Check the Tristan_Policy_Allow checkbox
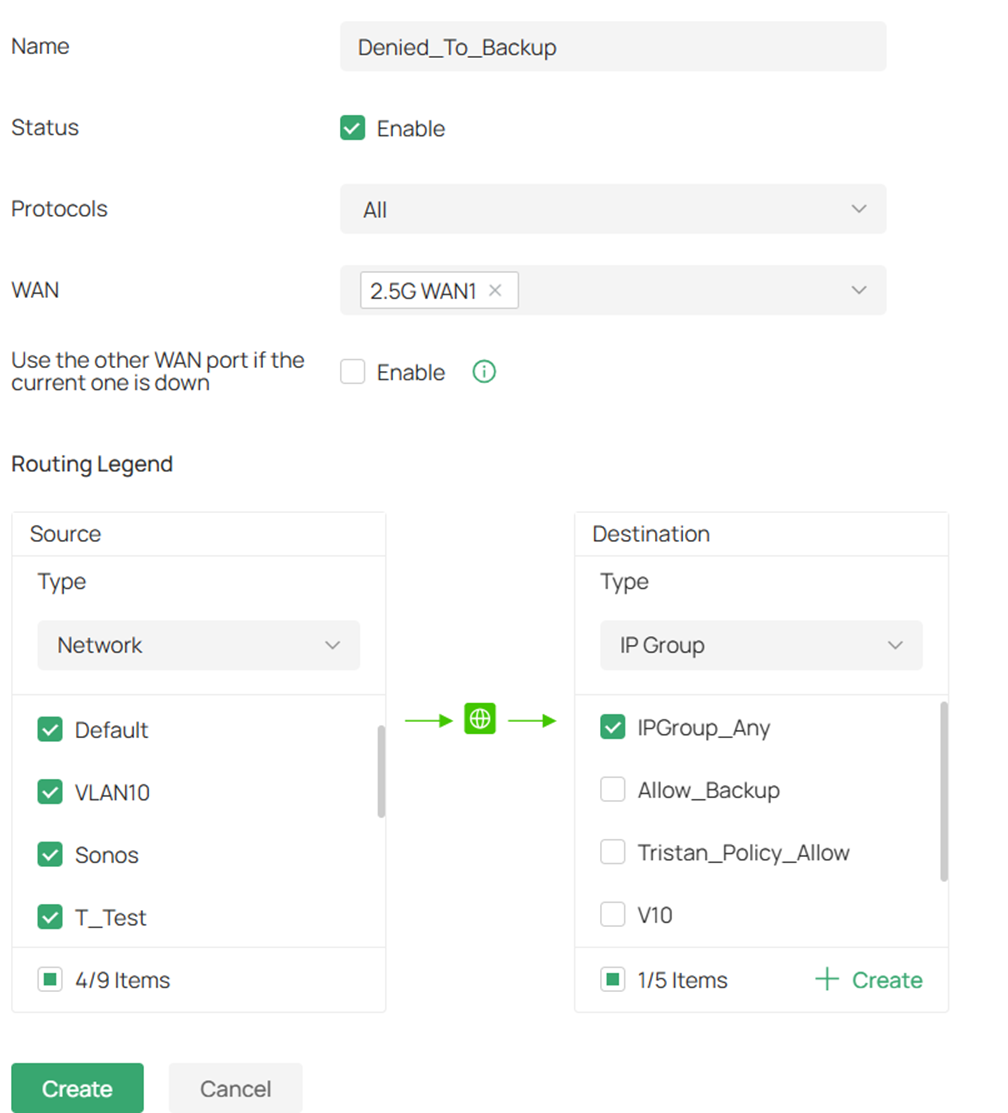1008x1113 pixels. tap(613, 852)
